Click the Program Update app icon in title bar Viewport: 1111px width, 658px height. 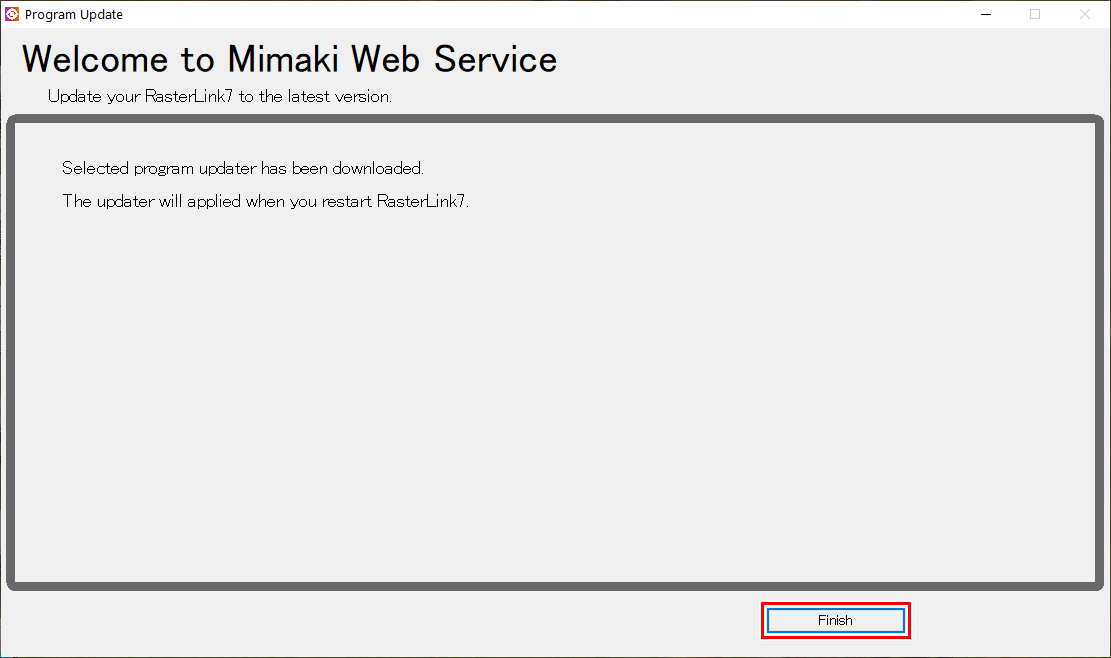click(x=12, y=14)
